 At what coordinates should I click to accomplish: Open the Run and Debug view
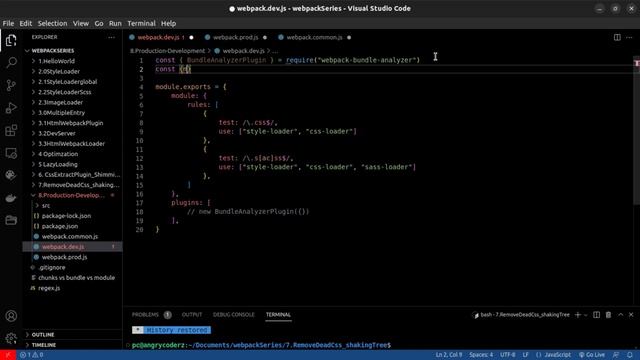click(x=11, y=108)
